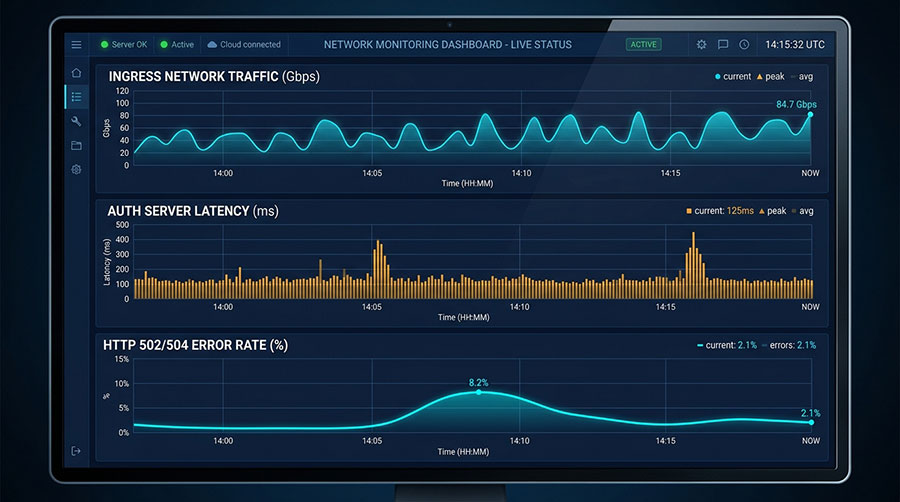Click the green ACTIVE badge

pos(643,44)
